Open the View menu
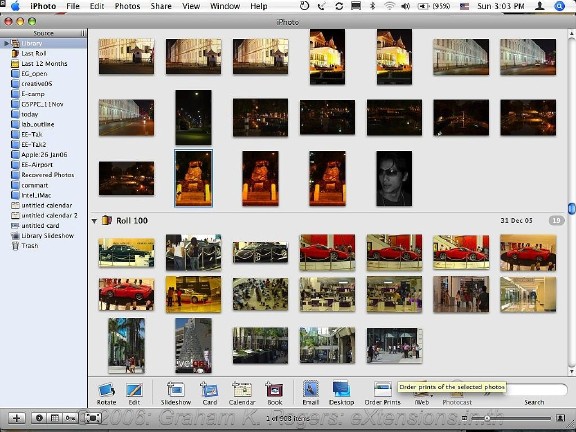Image resolution: width=576 pixels, height=432 pixels. click(191, 6)
